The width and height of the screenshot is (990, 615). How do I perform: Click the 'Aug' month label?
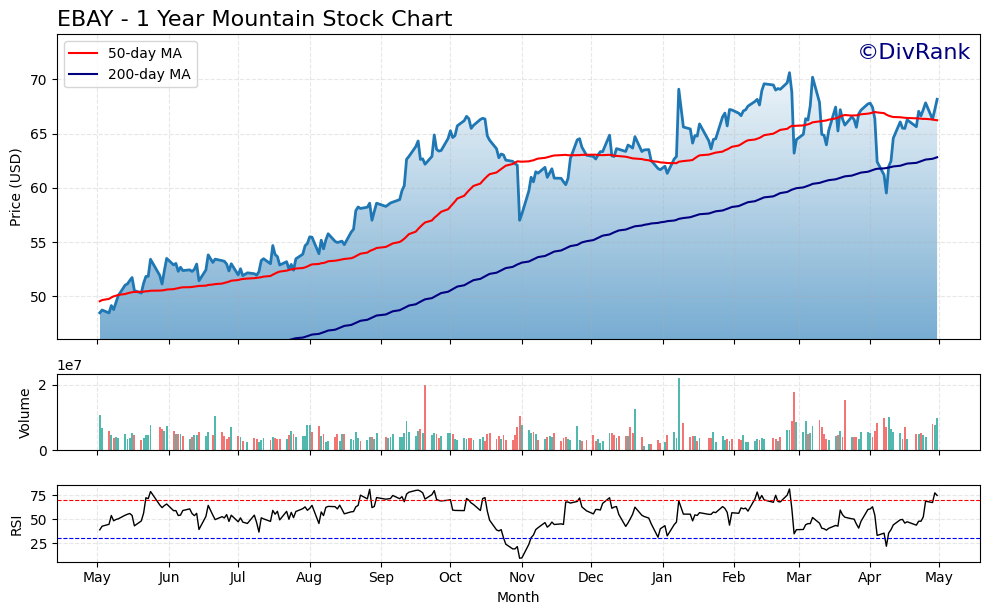tap(309, 578)
